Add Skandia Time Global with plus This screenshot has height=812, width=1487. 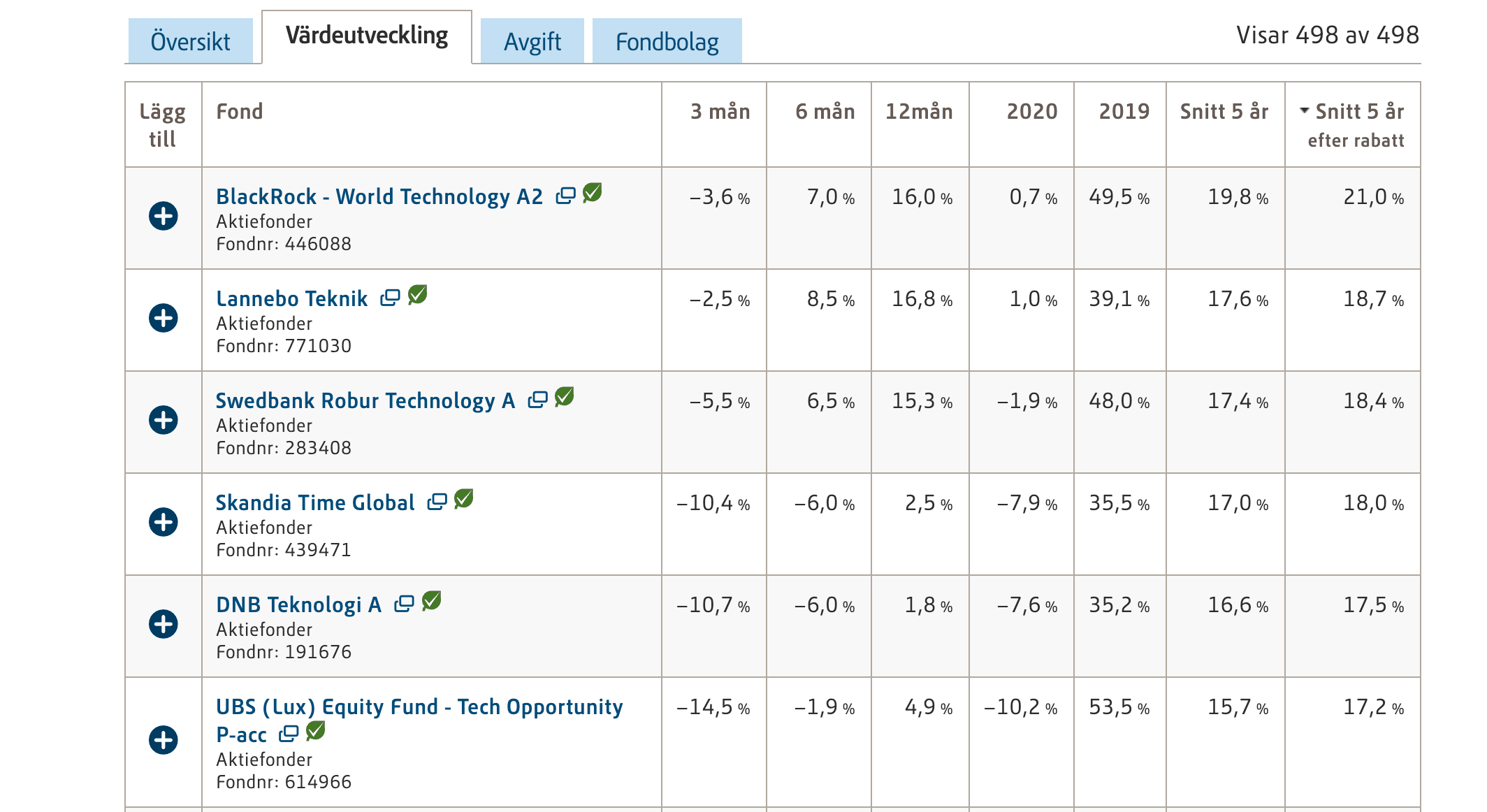164,522
